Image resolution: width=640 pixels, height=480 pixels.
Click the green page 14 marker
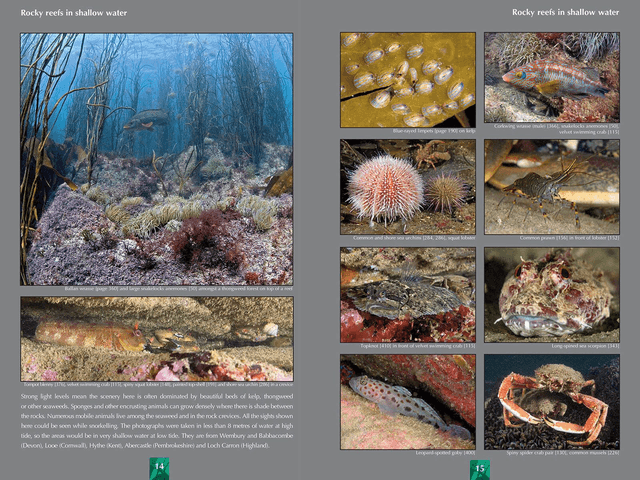click(x=159, y=467)
